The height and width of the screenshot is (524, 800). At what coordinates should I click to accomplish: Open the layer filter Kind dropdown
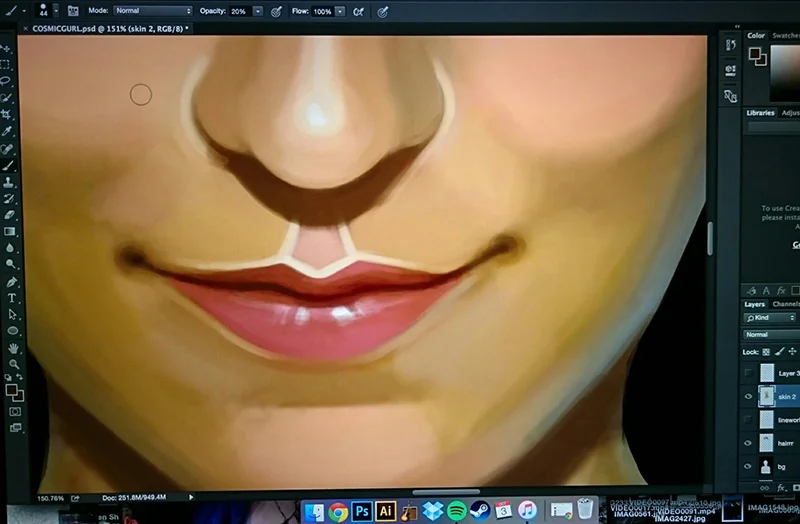point(769,318)
